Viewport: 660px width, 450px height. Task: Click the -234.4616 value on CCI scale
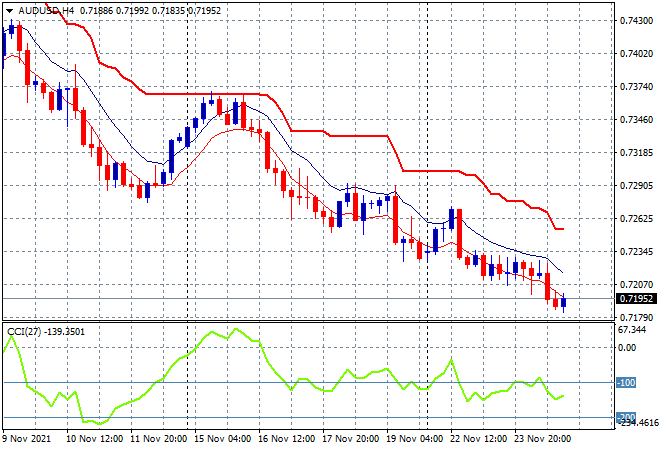tap(634, 424)
